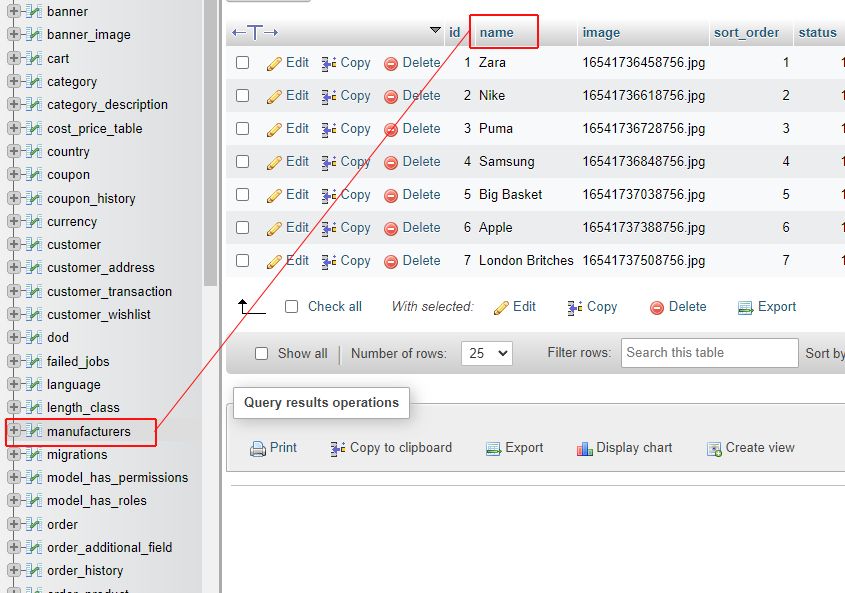Expand the order_history table node
845x593 pixels.
coord(13,570)
